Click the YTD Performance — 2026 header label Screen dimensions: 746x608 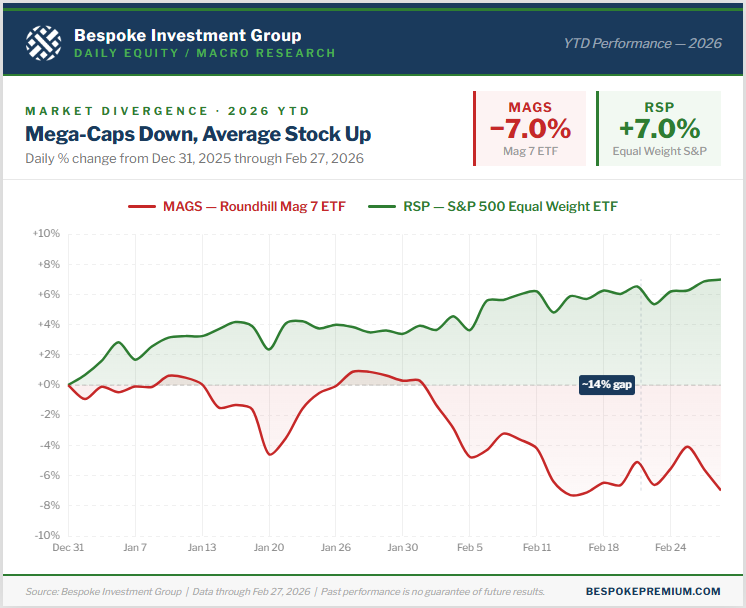click(x=642, y=42)
